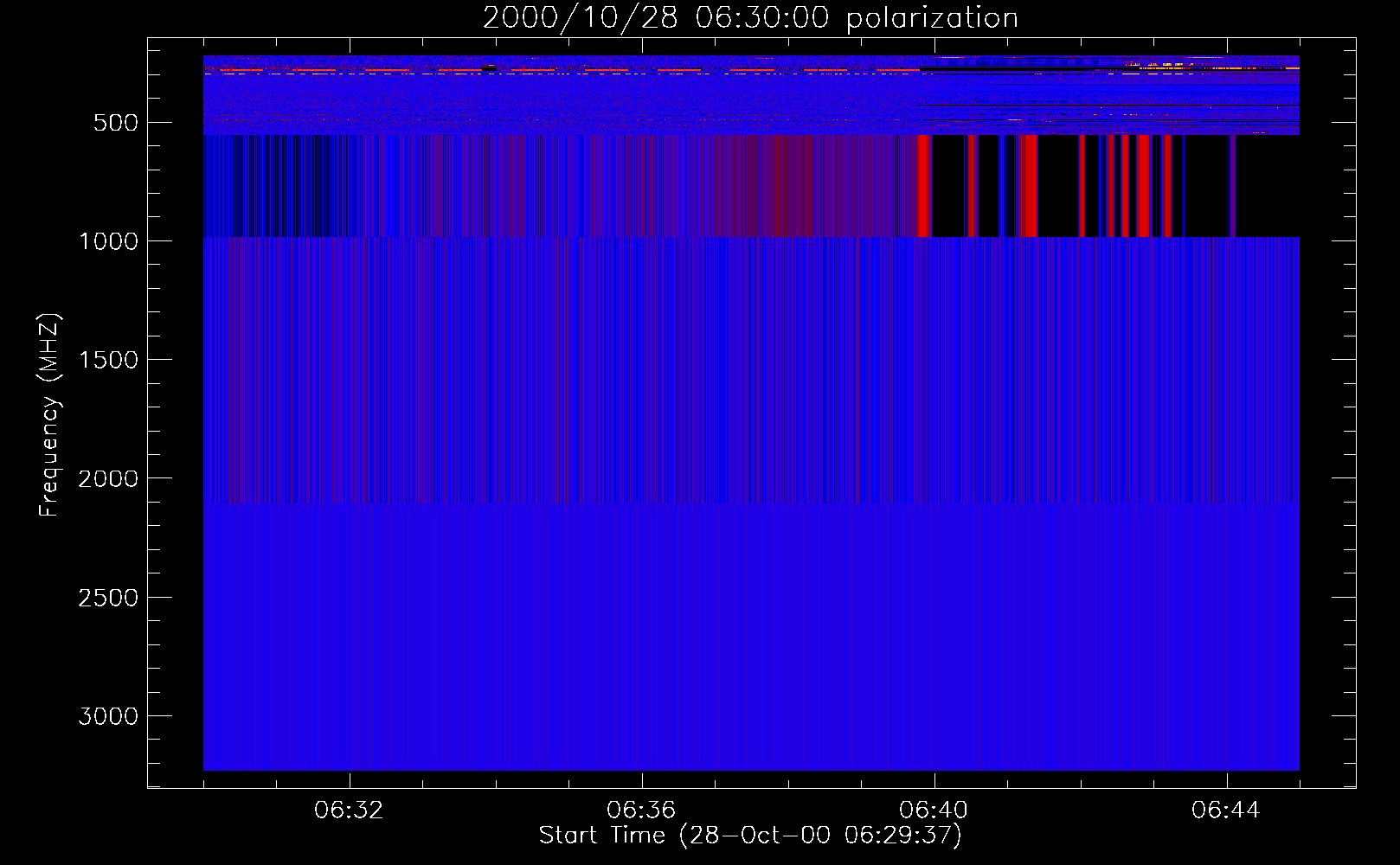Click the 06:44 time tick label
The image size is (1400, 865).
(x=1226, y=811)
